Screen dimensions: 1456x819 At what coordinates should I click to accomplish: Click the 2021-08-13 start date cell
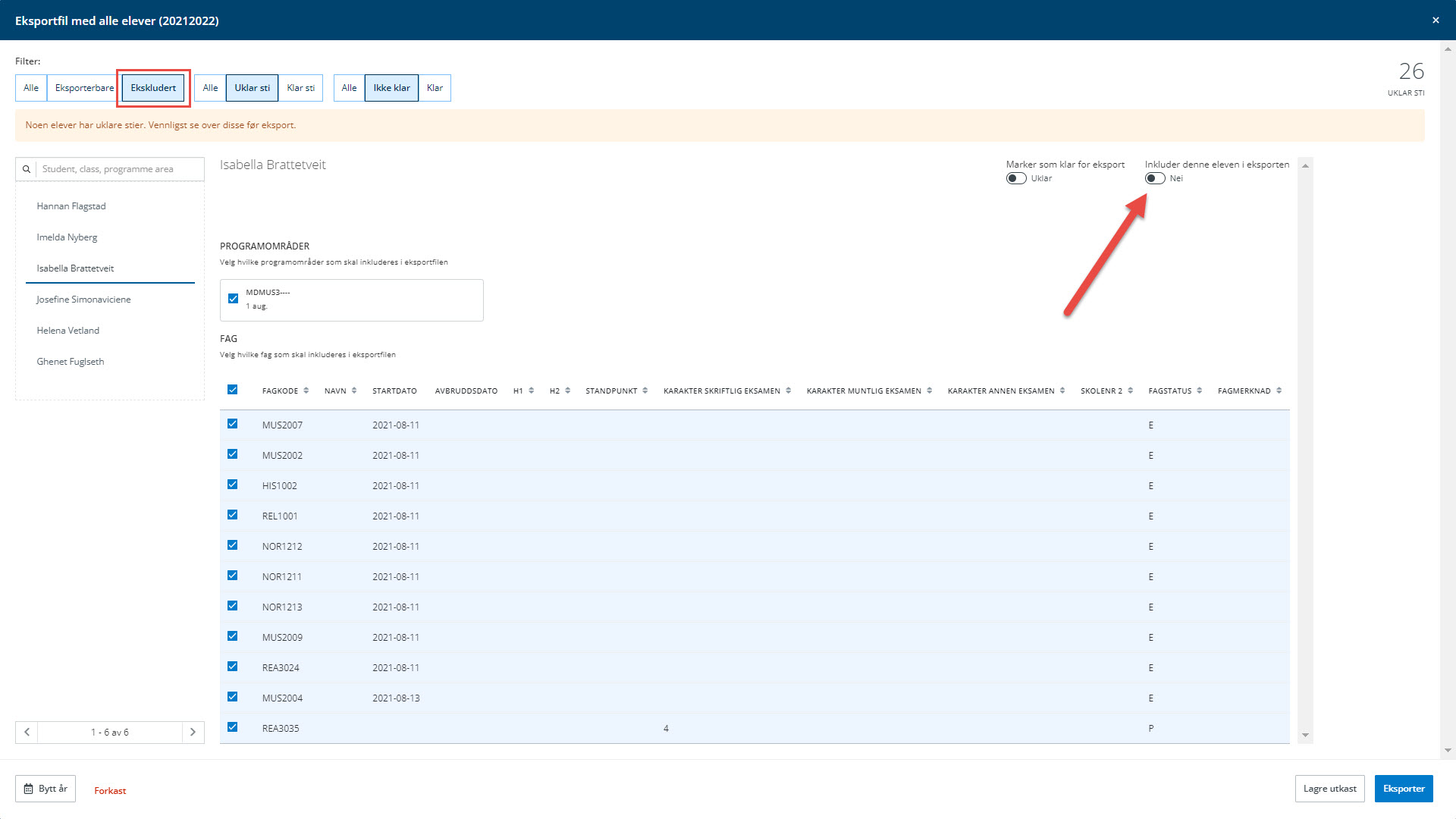(396, 698)
